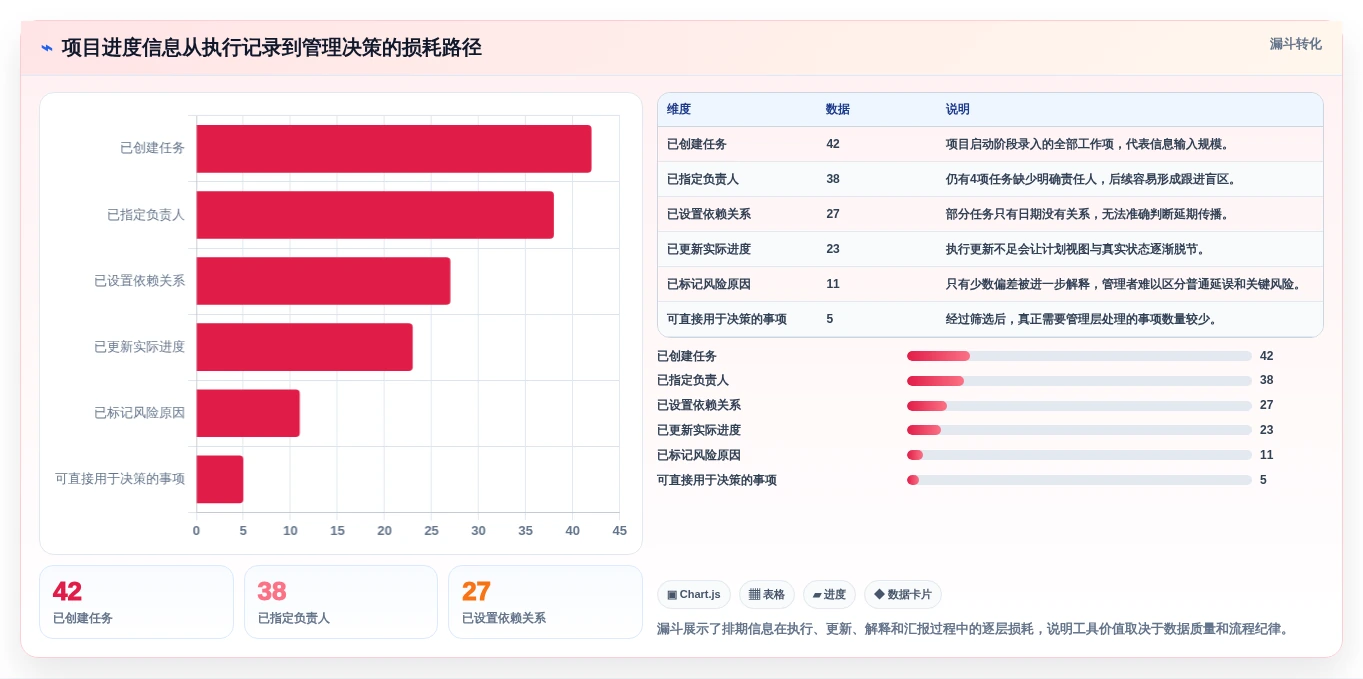Screen dimensions: 1363x679
Task: Click the 已标记风险原因 bar in the chart
Action: click(248, 413)
